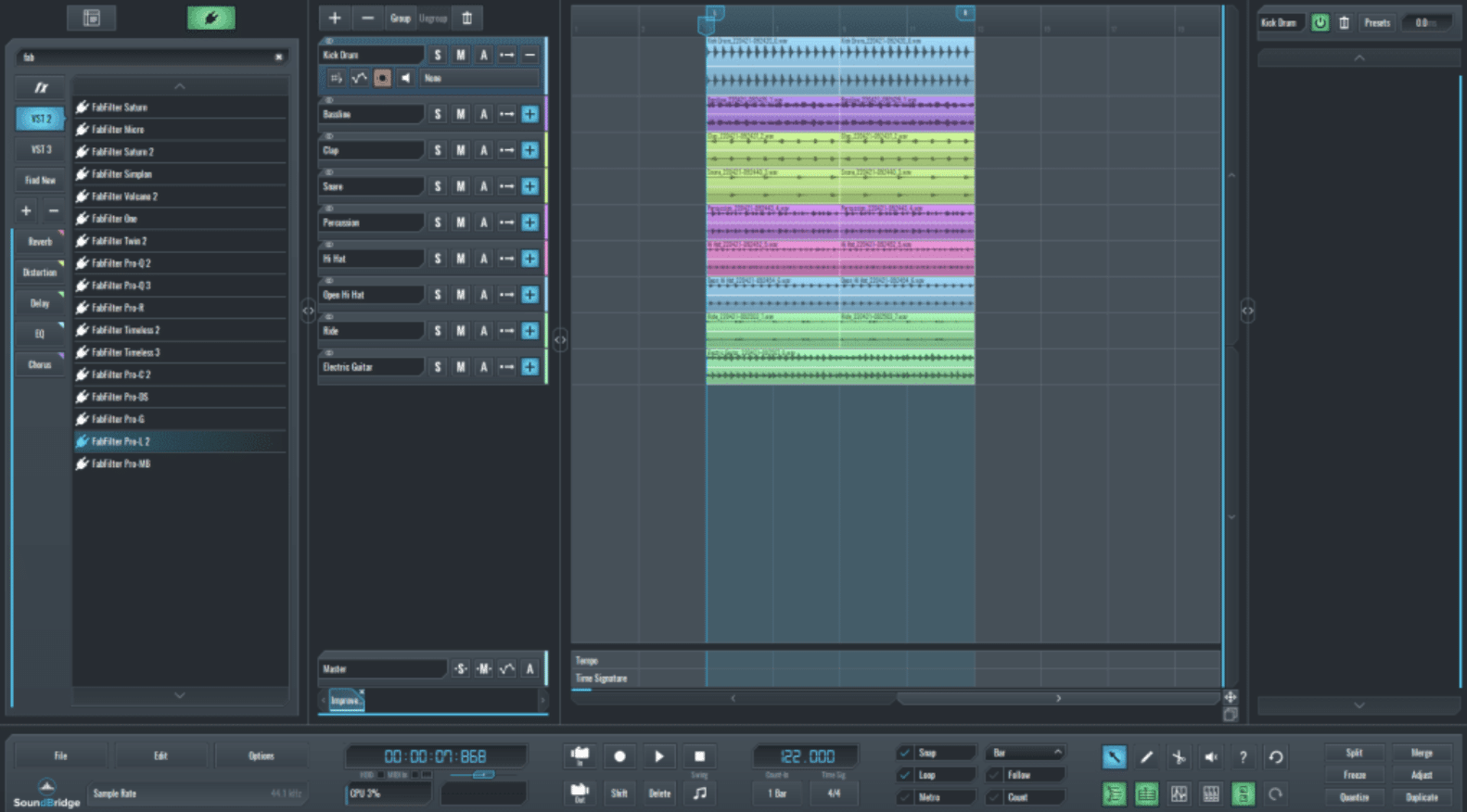Open routing icon on Open Hi Hat track
The height and width of the screenshot is (812, 1467).
click(x=506, y=295)
